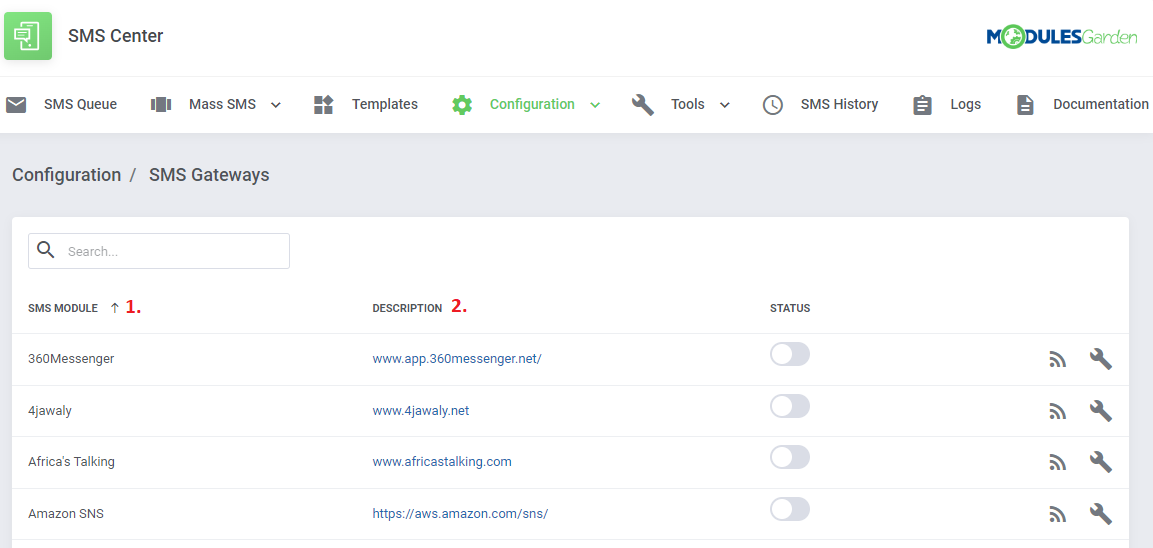Click into the Search gateways field
Viewport: 1153px width, 548px height.
click(x=159, y=251)
